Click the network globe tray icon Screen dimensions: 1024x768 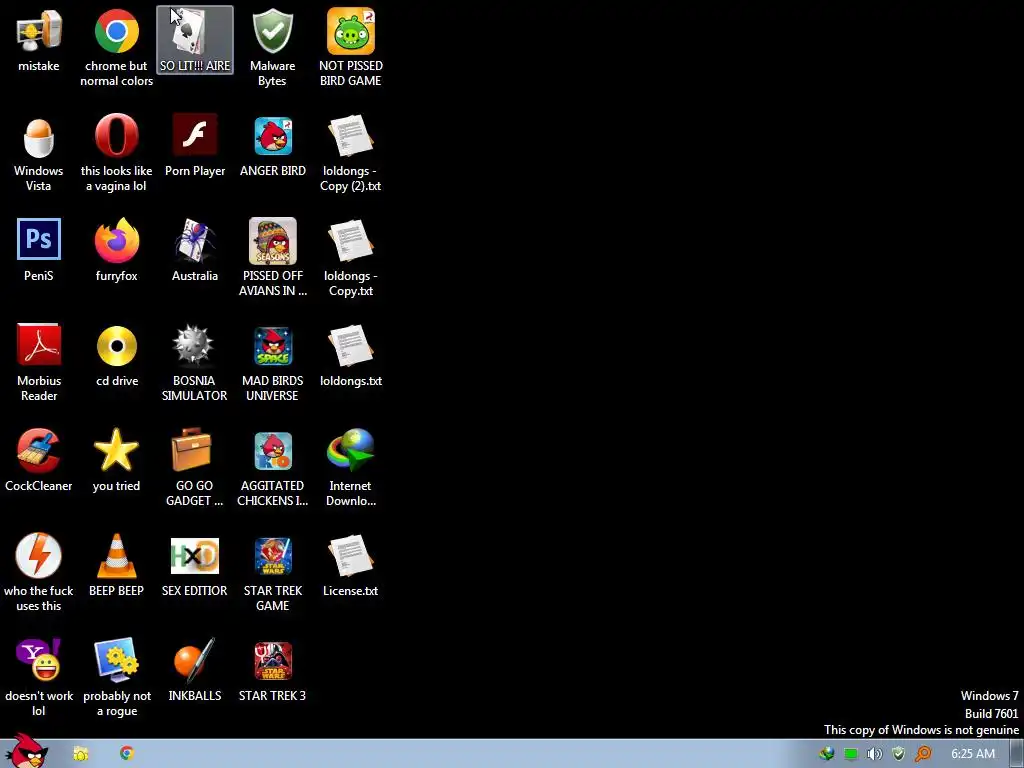[827, 754]
